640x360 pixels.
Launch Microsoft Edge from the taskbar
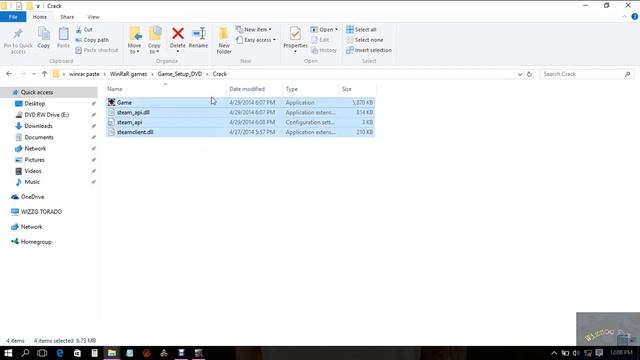tap(60, 353)
